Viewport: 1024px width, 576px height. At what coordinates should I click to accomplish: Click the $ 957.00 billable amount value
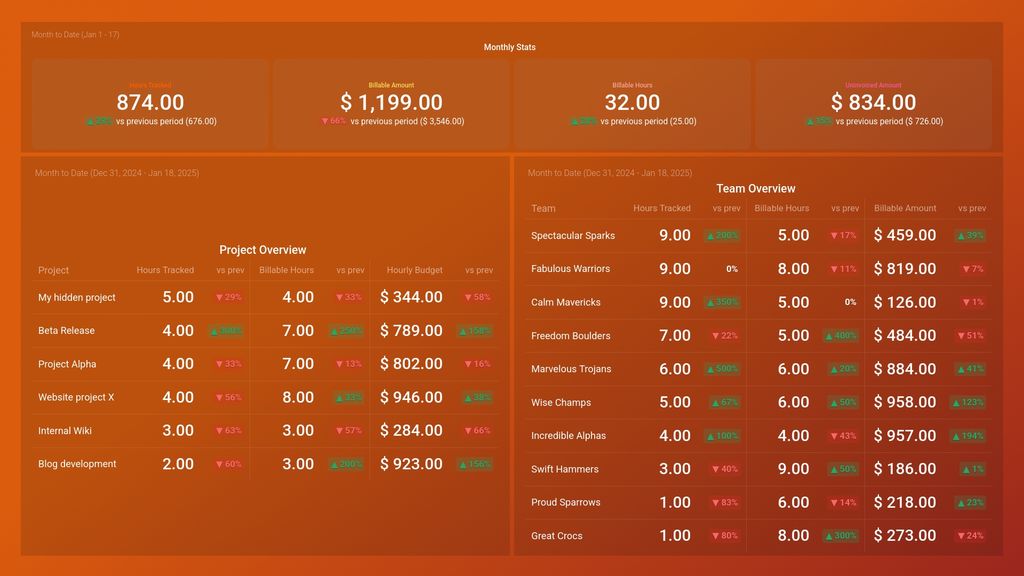pos(905,436)
